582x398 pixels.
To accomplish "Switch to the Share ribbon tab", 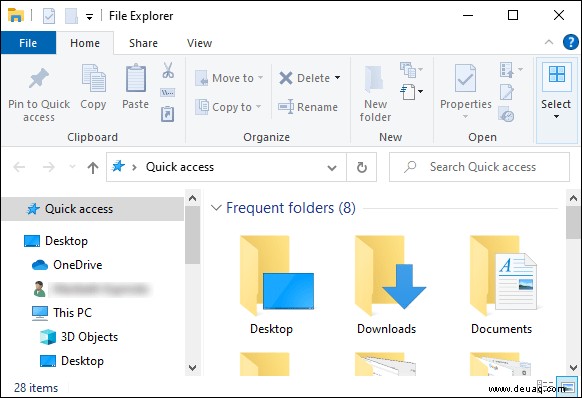I will click(143, 43).
